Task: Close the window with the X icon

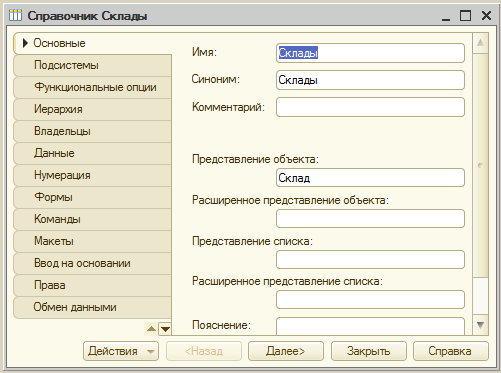Action: 486,15
